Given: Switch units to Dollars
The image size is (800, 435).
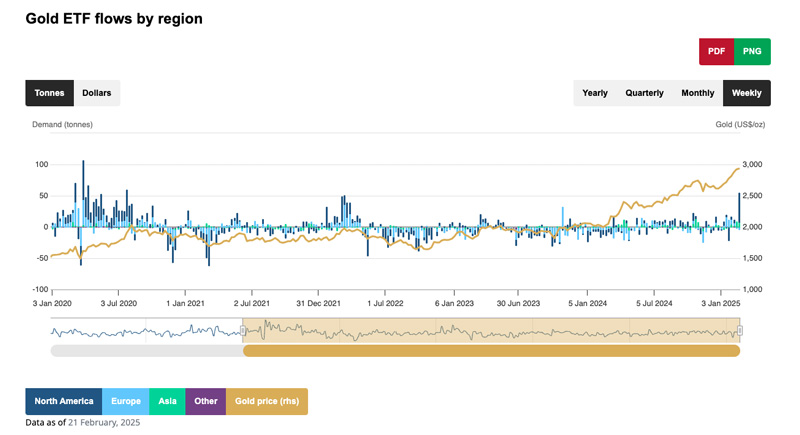Looking at the screenshot, I should 97,93.
